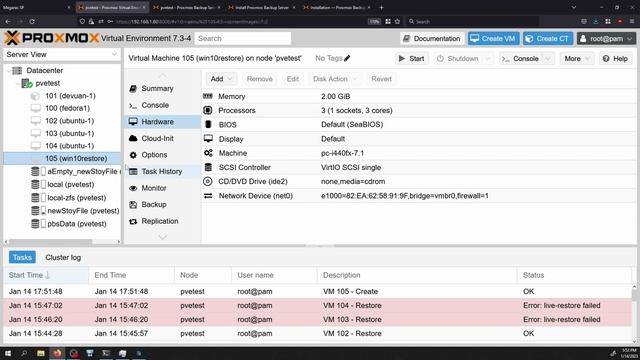Open Cloud-Init settings

pos(157,138)
